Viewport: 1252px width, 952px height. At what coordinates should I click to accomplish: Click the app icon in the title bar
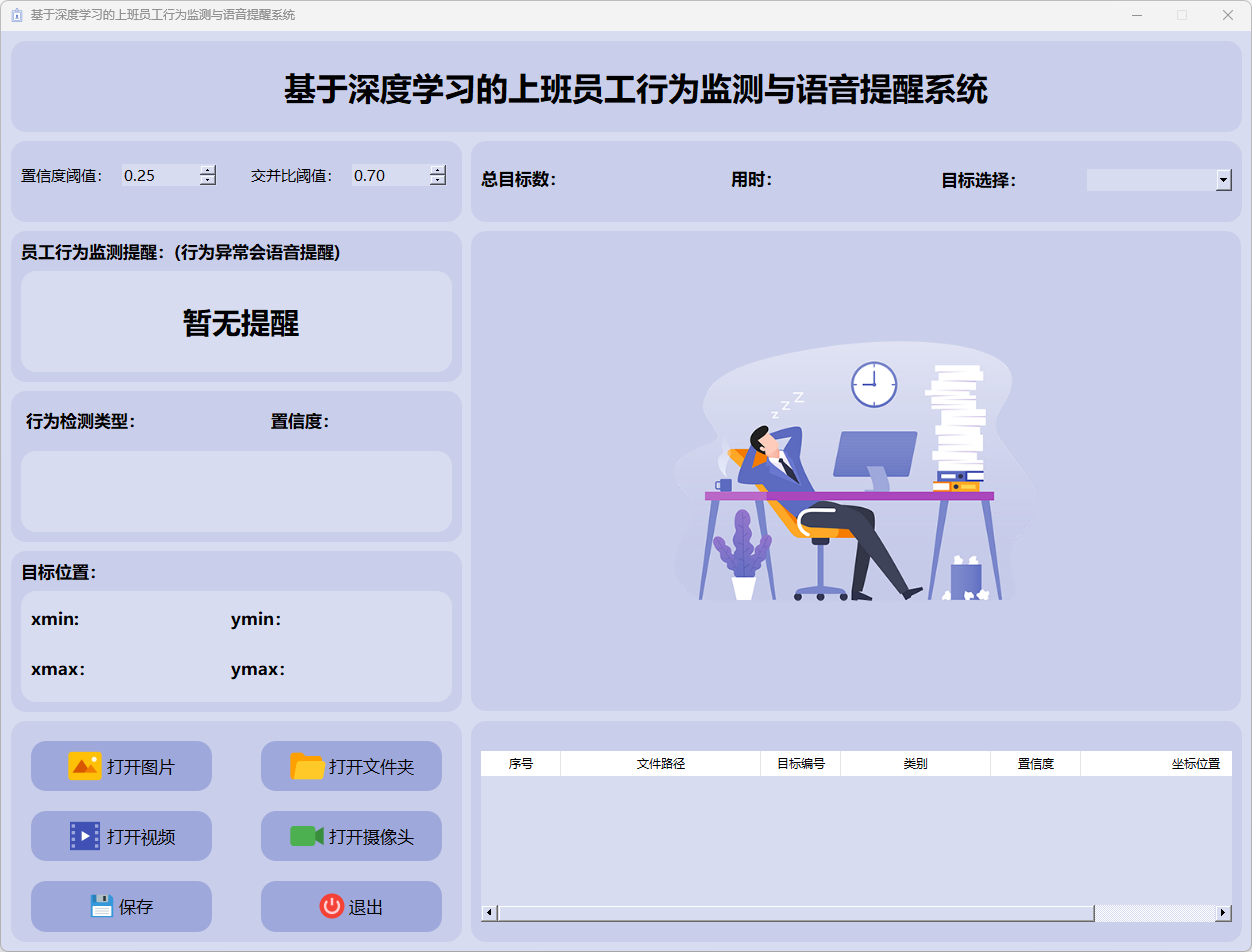pyautogui.click(x=16, y=15)
